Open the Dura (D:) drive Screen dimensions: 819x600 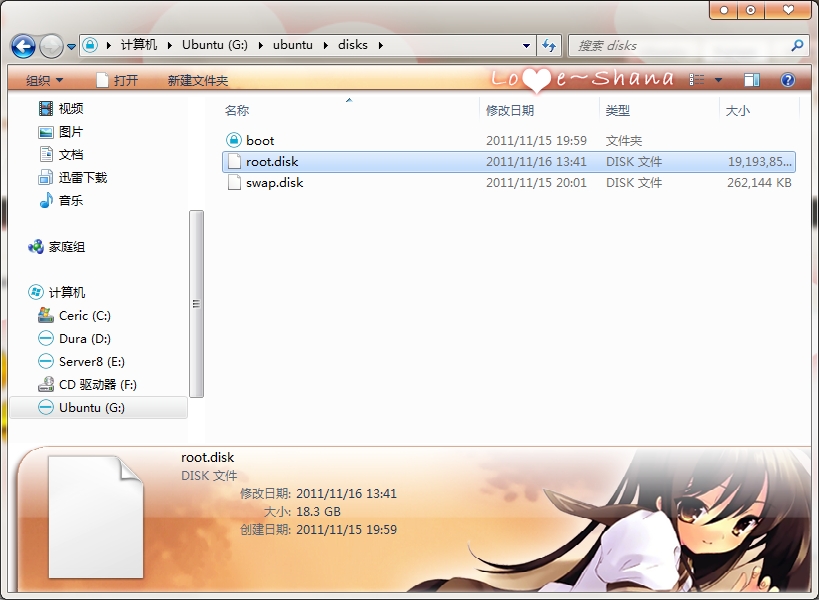[85, 338]
